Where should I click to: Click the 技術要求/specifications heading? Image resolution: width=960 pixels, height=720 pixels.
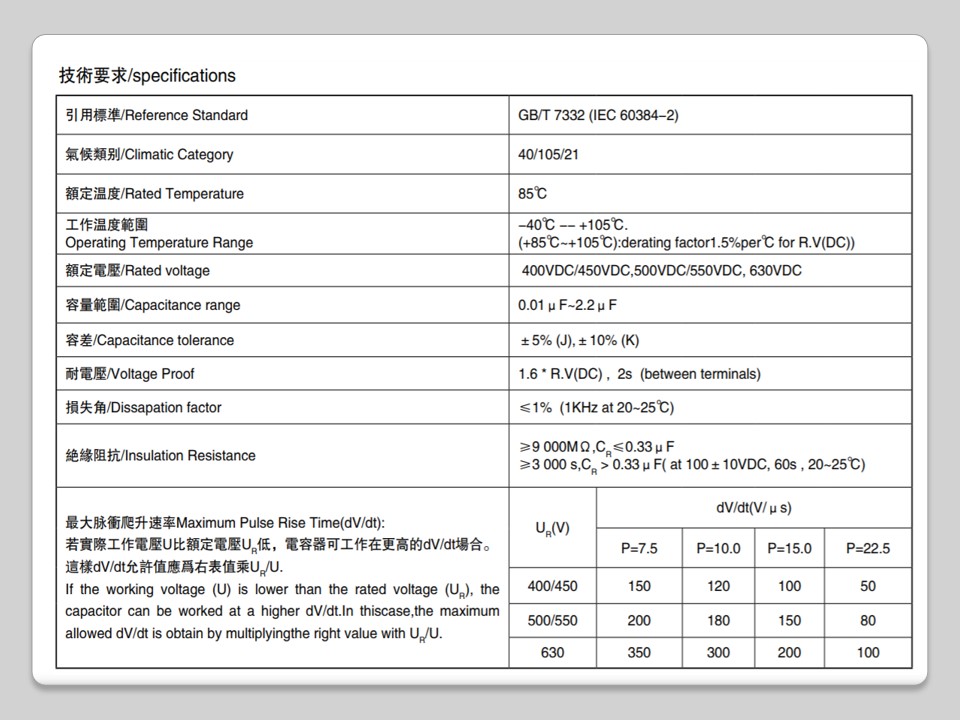[x=147, y=76]
